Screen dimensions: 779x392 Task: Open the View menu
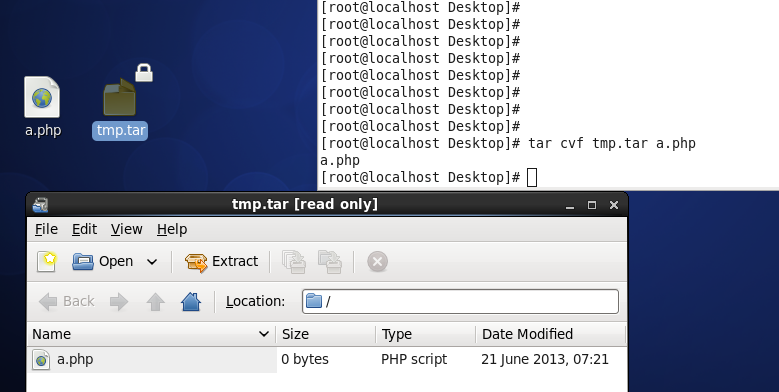coord(127,229)
